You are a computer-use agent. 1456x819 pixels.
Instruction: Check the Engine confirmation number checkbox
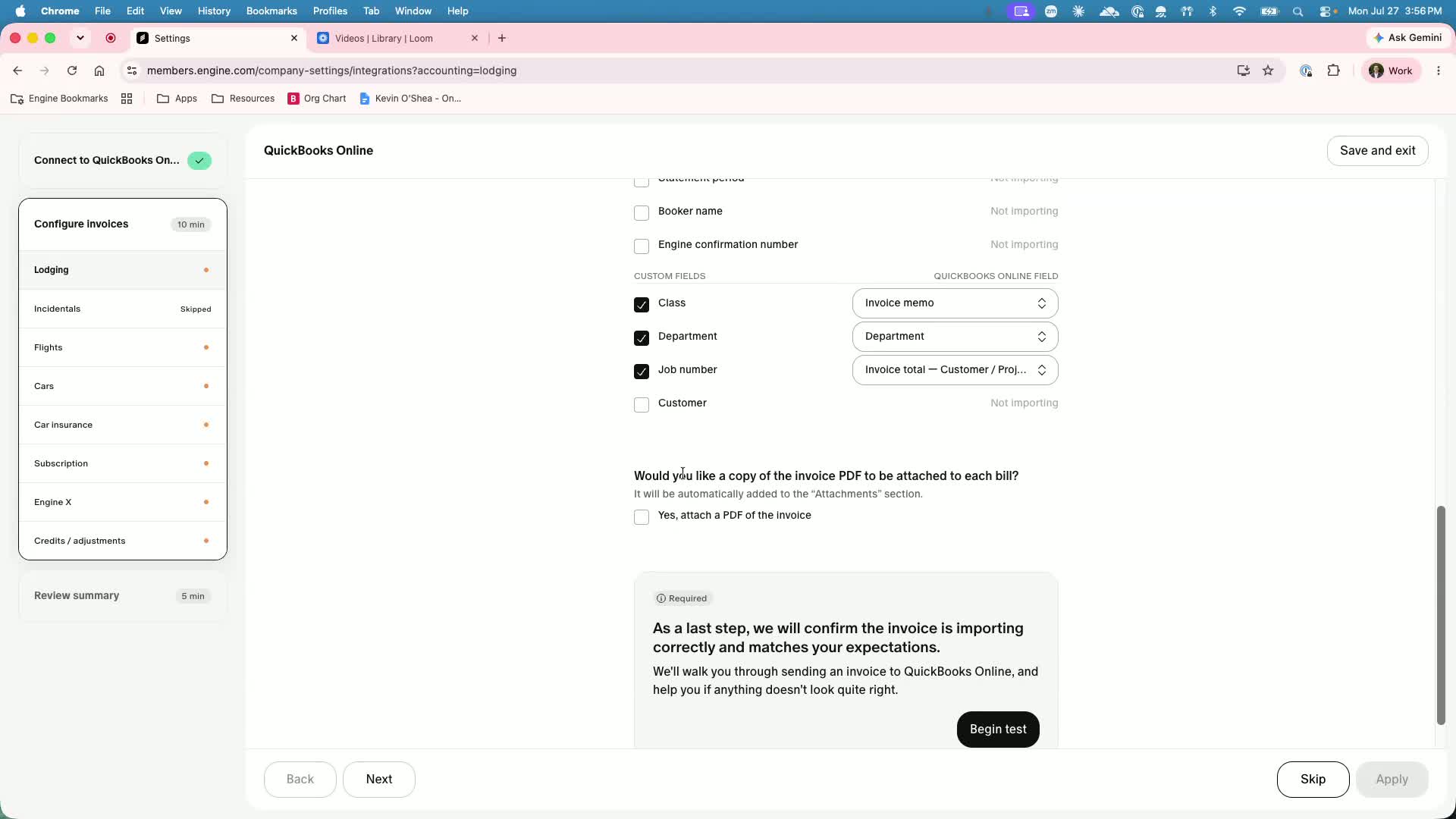coord(642,246)
